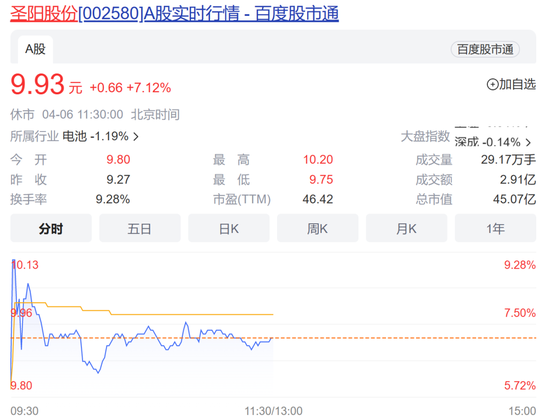Click the plus icon beside 加自选
The height and width of the screenshot is (420, 550).
pos(492,85)
